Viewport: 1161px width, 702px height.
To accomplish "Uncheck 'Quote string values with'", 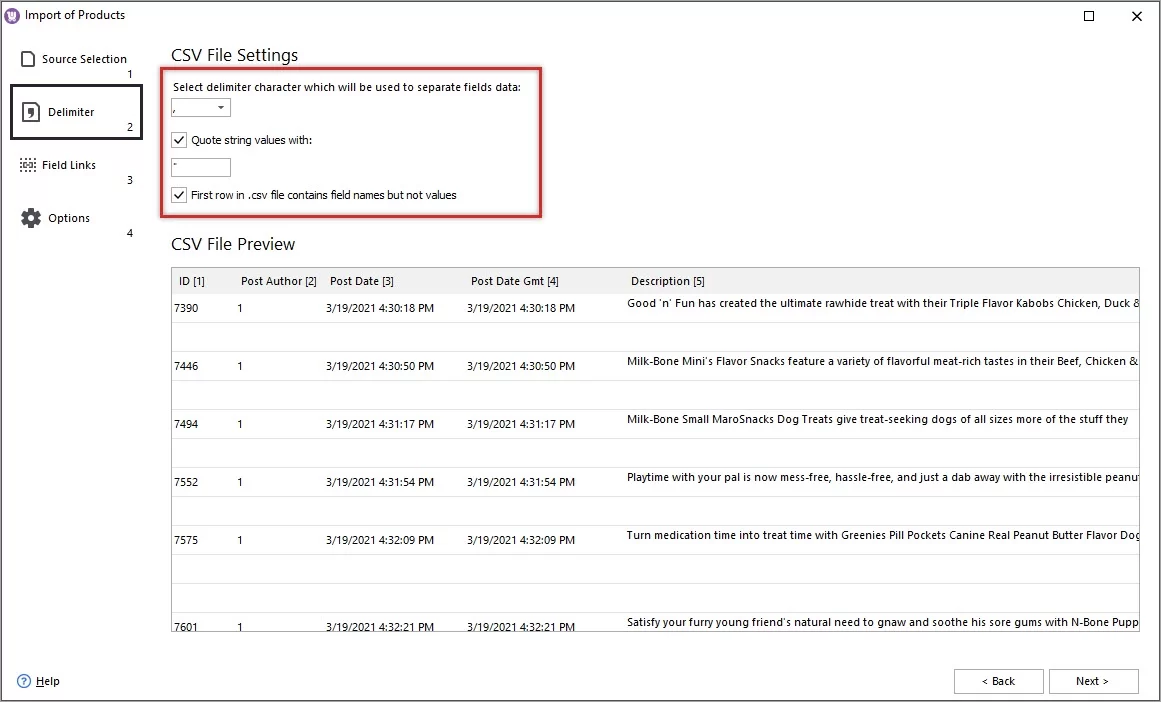I will (178, 140).
